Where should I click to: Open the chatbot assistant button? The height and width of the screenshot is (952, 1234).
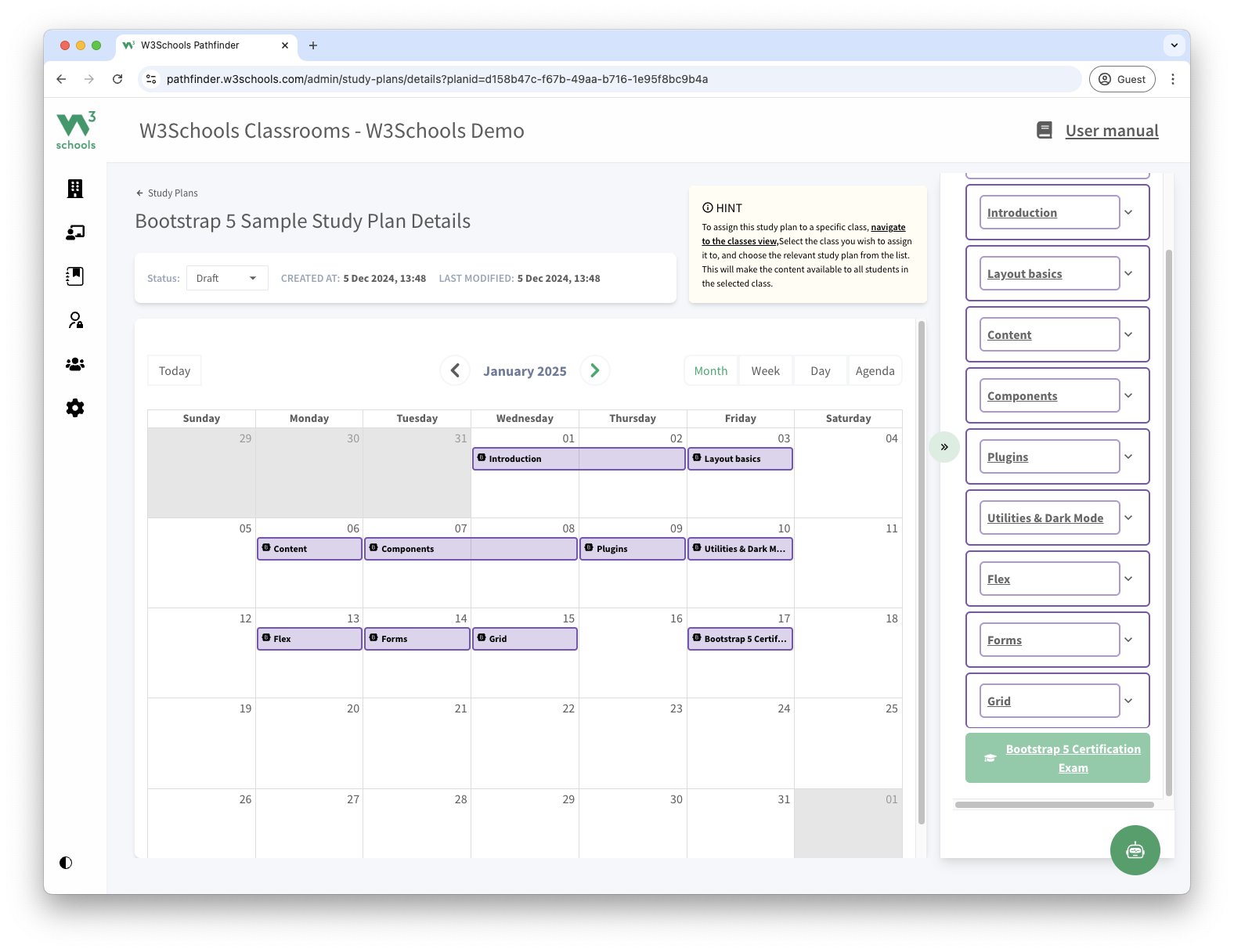[x=1135, y=850]
